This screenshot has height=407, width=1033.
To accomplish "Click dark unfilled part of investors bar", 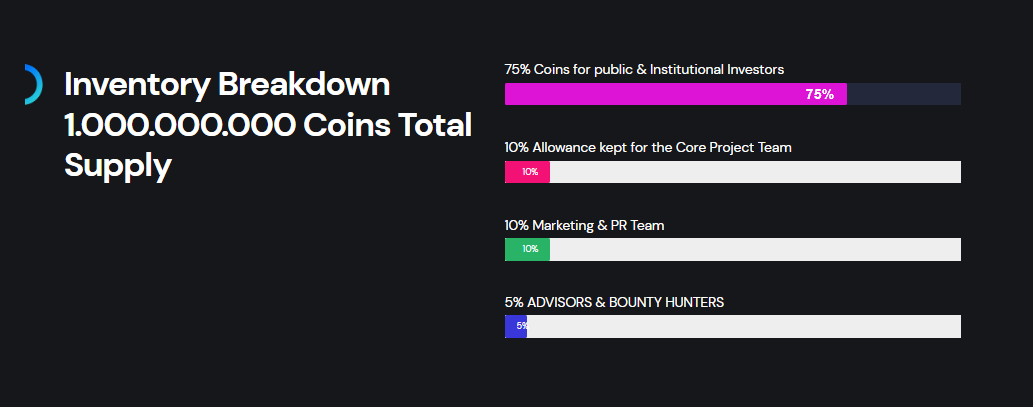I will pyautogui.click(x=904, y=94).
